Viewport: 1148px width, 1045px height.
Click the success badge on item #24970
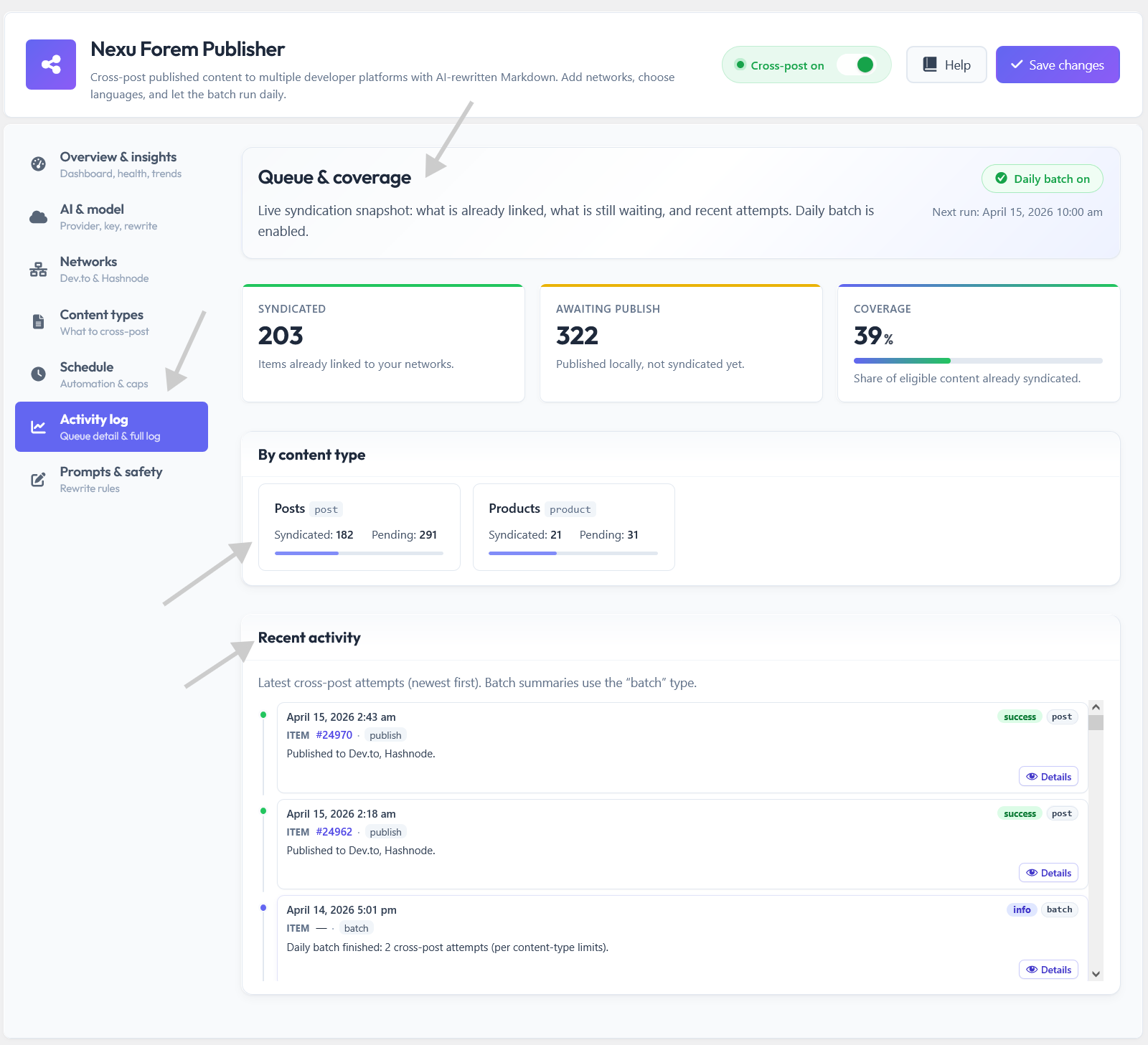point(1020,717)
